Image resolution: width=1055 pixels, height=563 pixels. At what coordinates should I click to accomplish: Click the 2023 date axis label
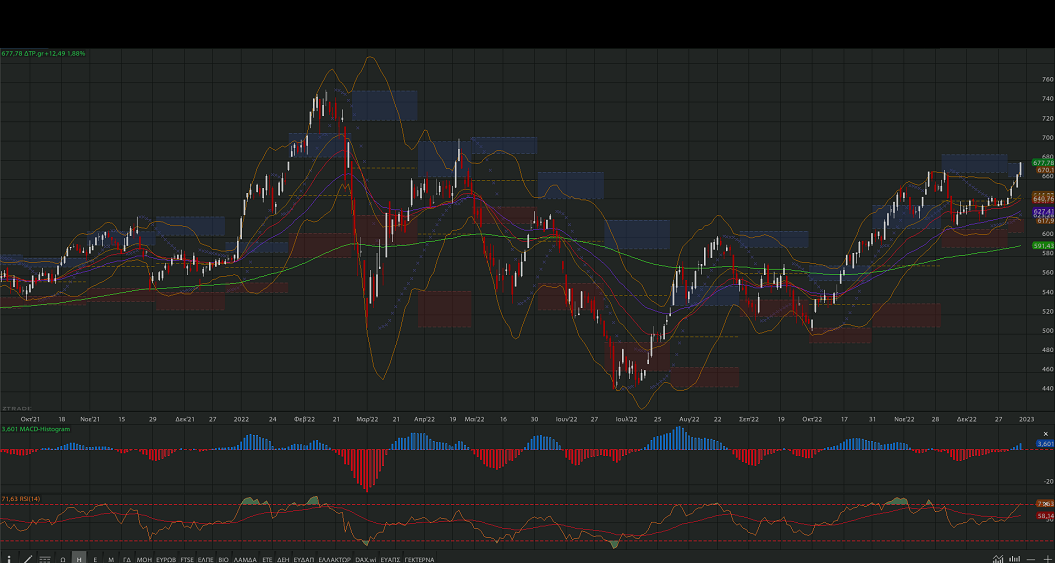(x=1026, y=419)
